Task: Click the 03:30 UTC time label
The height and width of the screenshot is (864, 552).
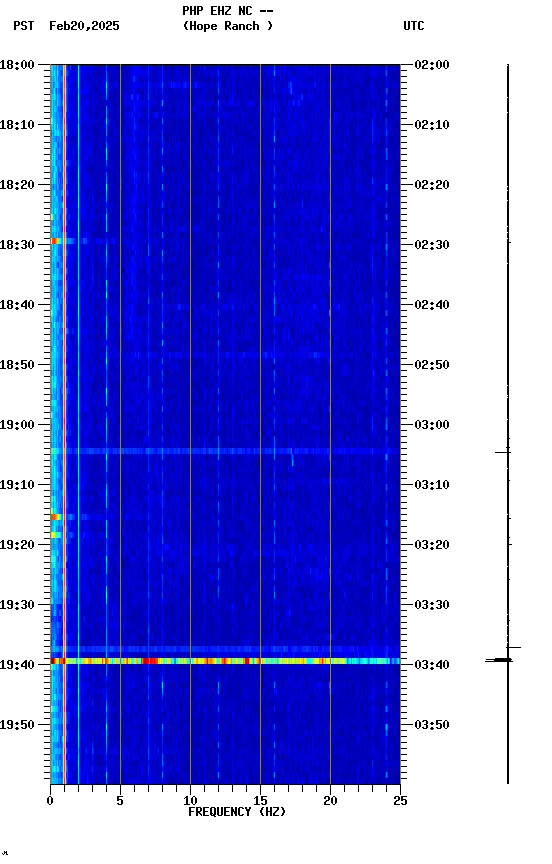Action: coord(432,606)
